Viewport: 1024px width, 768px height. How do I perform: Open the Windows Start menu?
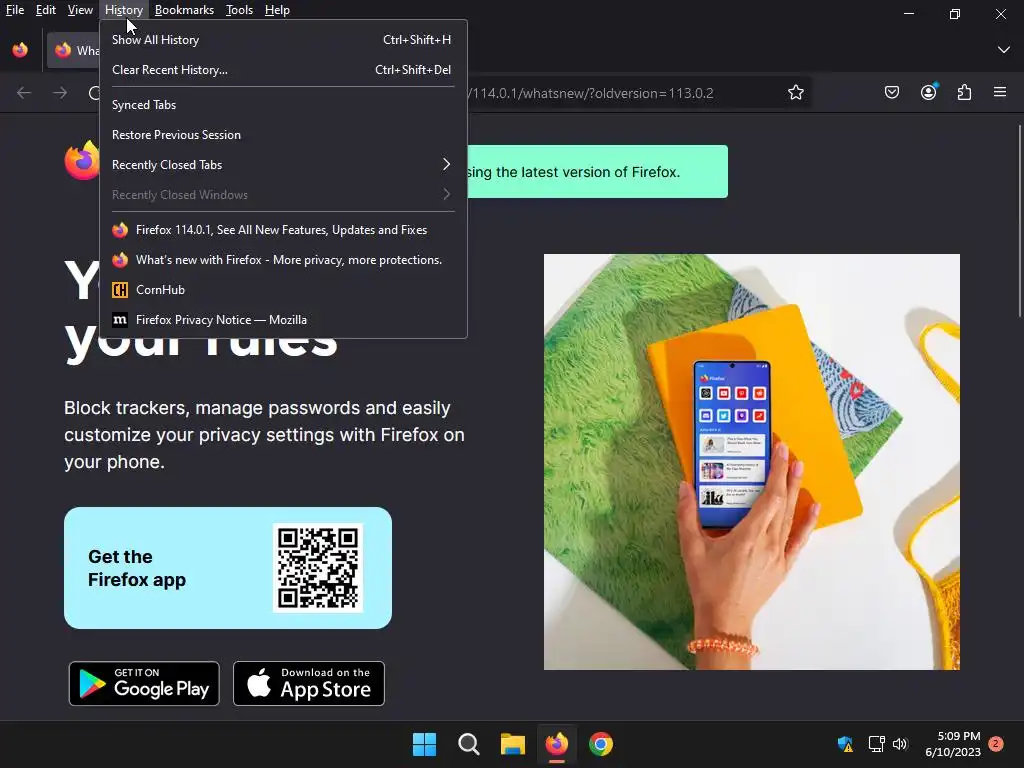tap(424, 744)
